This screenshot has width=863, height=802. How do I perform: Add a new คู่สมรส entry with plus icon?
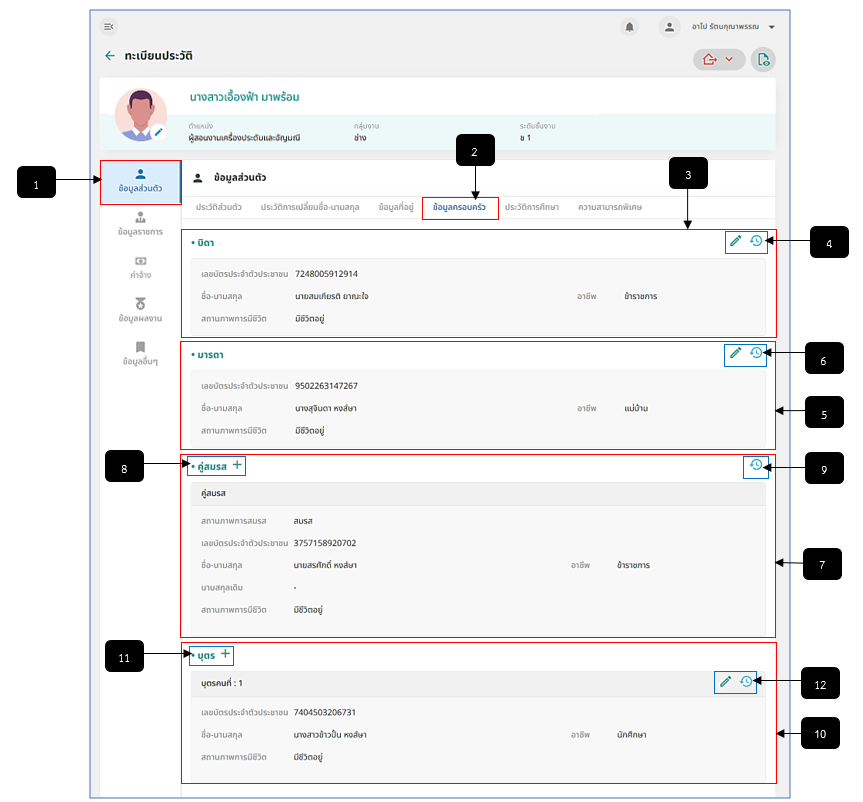(x=237, y=465)
